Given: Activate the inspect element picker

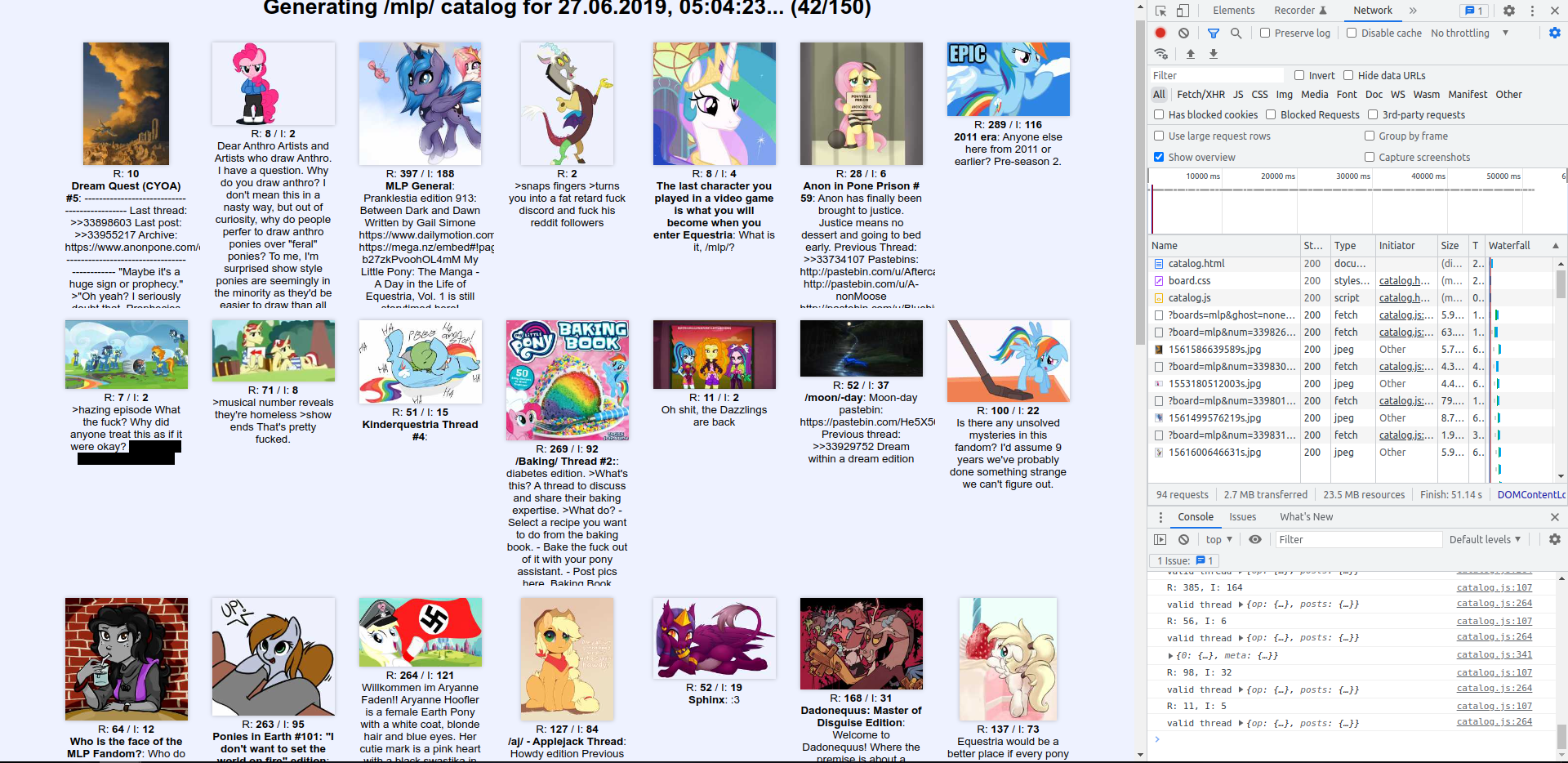Looking at the screenshot, I should click(x=1160, y=11).
